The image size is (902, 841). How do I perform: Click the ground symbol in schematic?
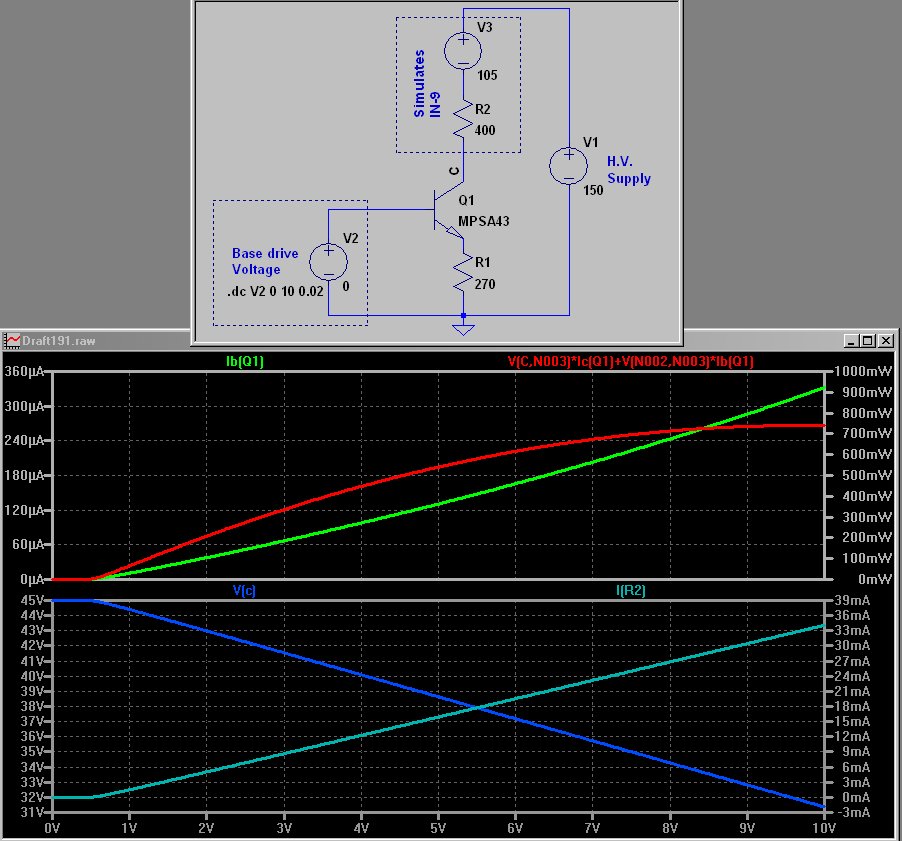(x=463, y=328)
